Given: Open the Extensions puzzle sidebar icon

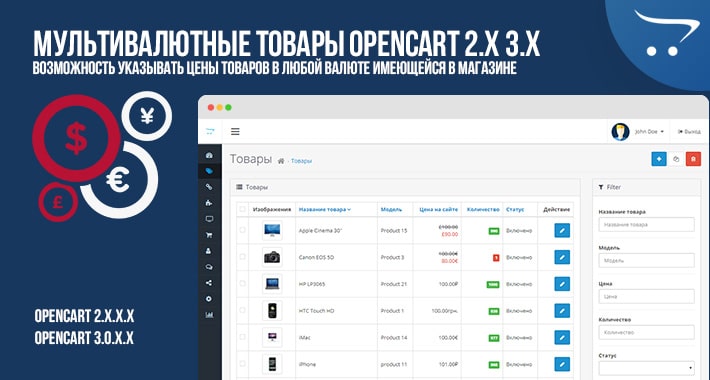Looking at the screenshot, I should (x=209, y=202).
